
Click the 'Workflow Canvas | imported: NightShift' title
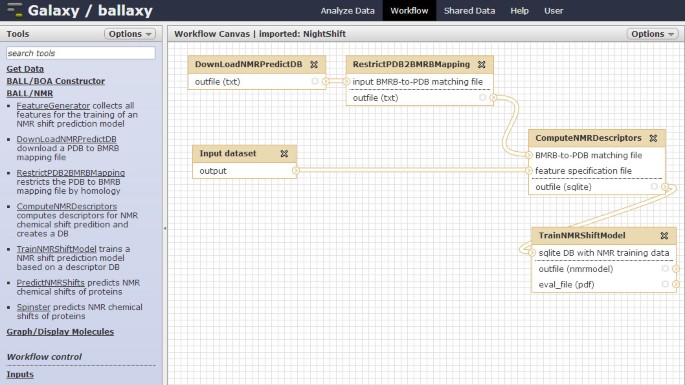[x=260, y=34]
